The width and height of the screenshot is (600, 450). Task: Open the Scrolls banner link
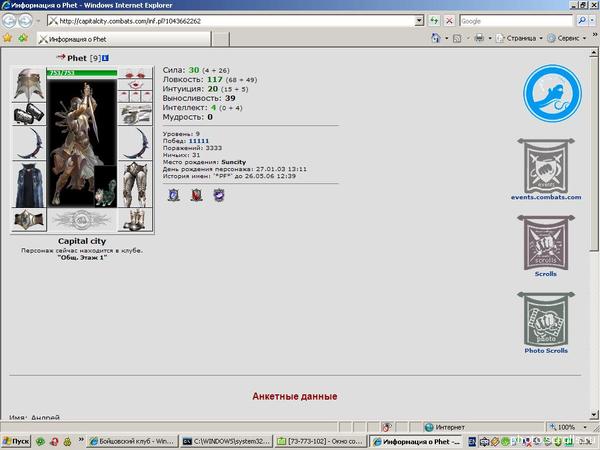(x=546, y=246)
